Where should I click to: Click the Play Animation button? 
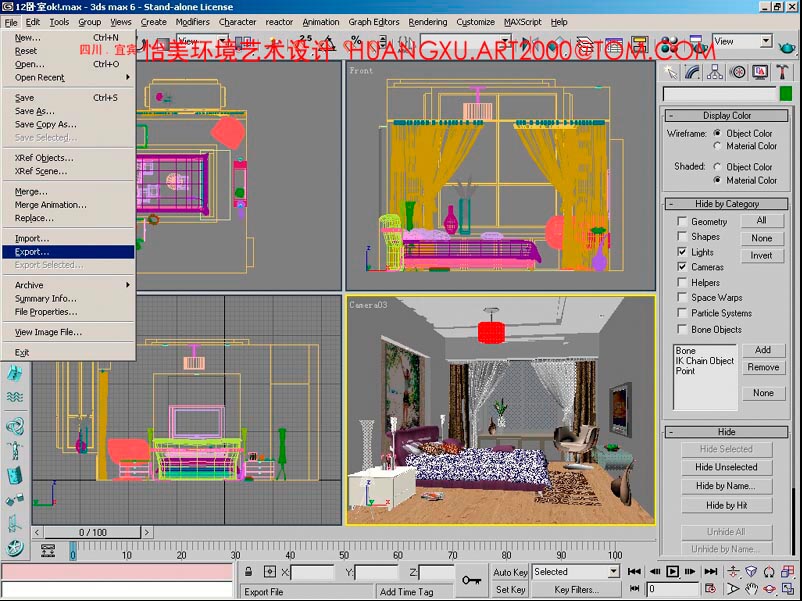(672, 571)
